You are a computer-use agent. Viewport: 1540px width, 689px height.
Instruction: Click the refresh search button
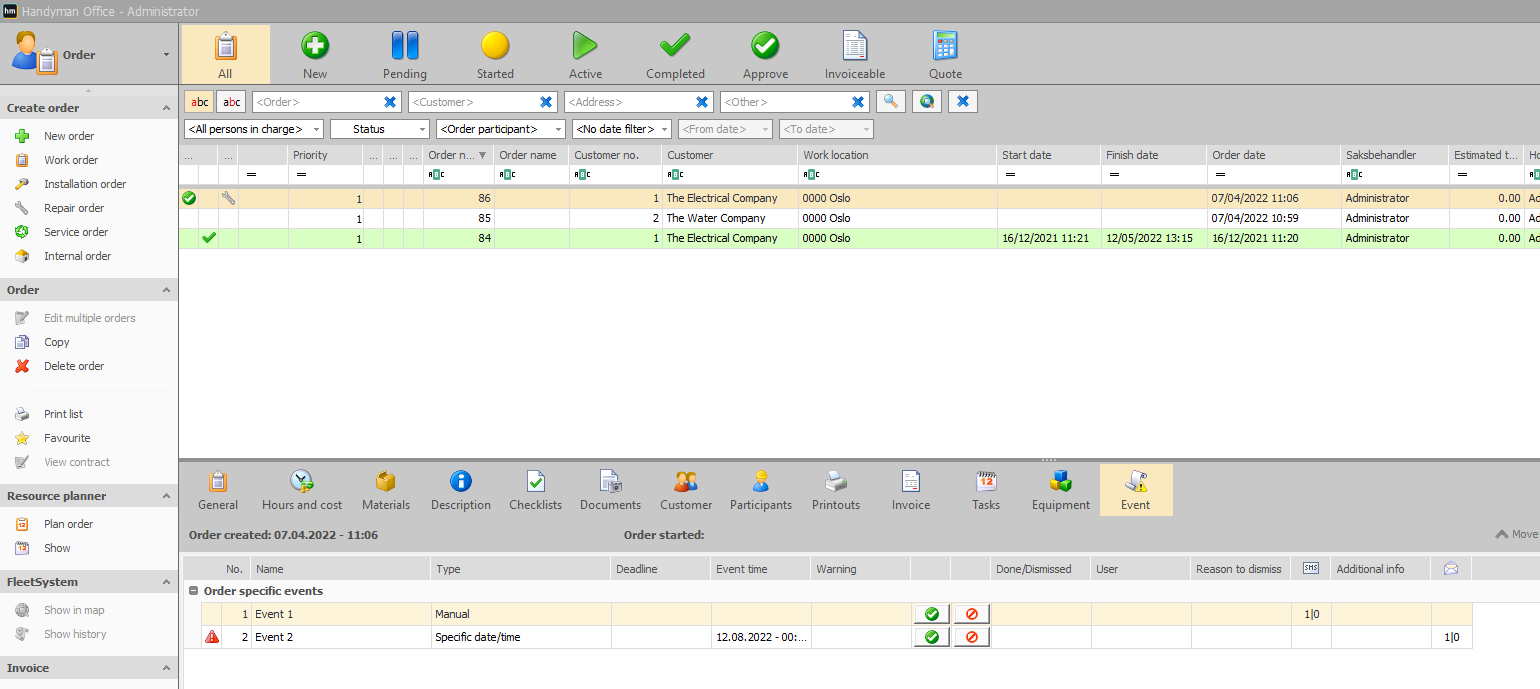coord(927,101)
